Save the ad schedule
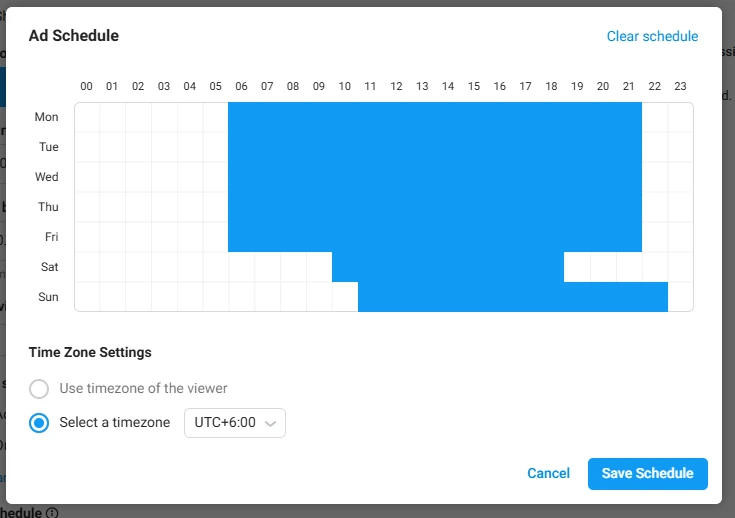 (x=647, y=473)
